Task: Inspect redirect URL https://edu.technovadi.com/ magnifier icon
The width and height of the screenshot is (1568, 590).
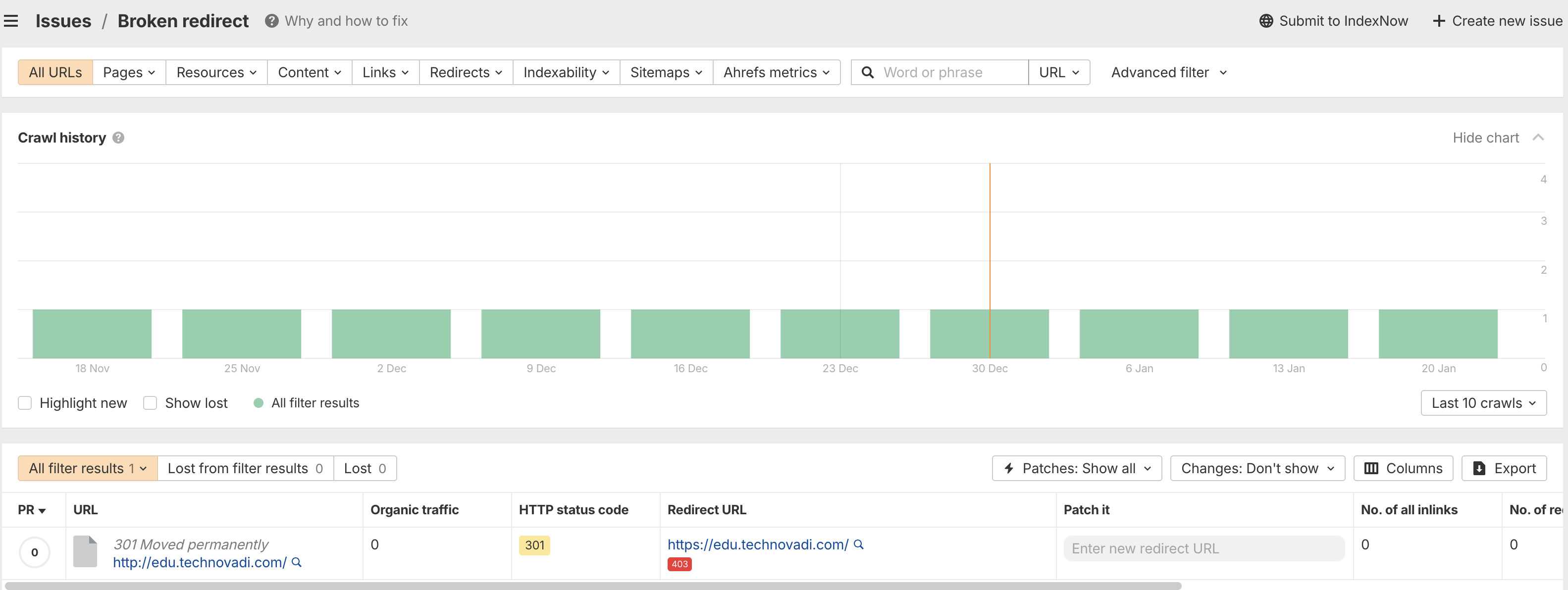Action: pos(858,544)
